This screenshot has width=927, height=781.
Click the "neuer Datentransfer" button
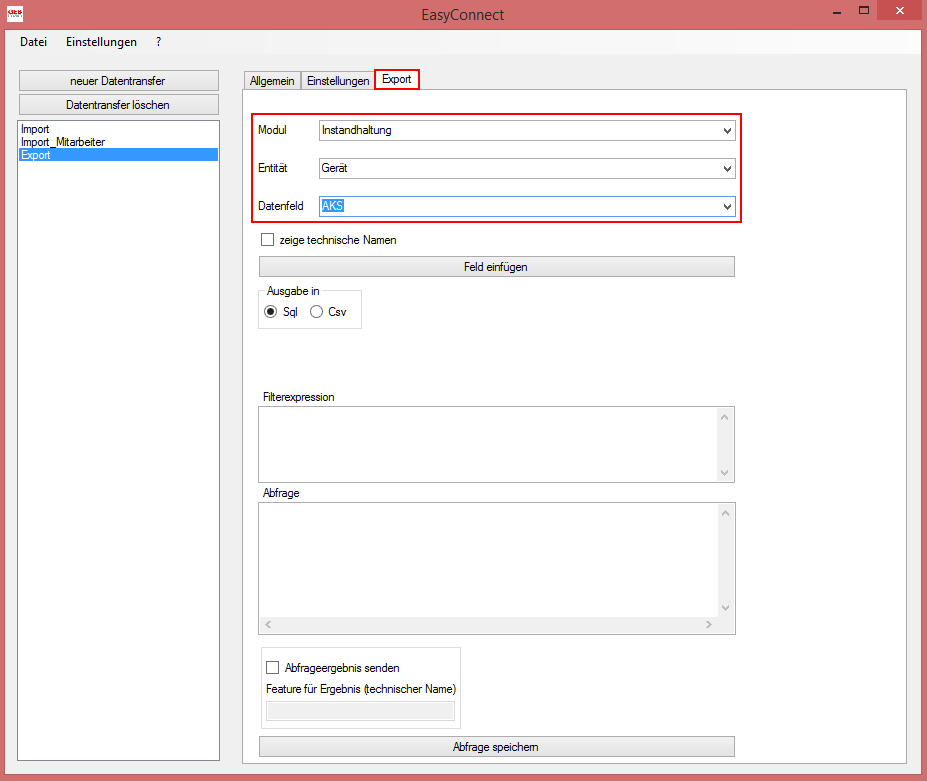[118, 80]
